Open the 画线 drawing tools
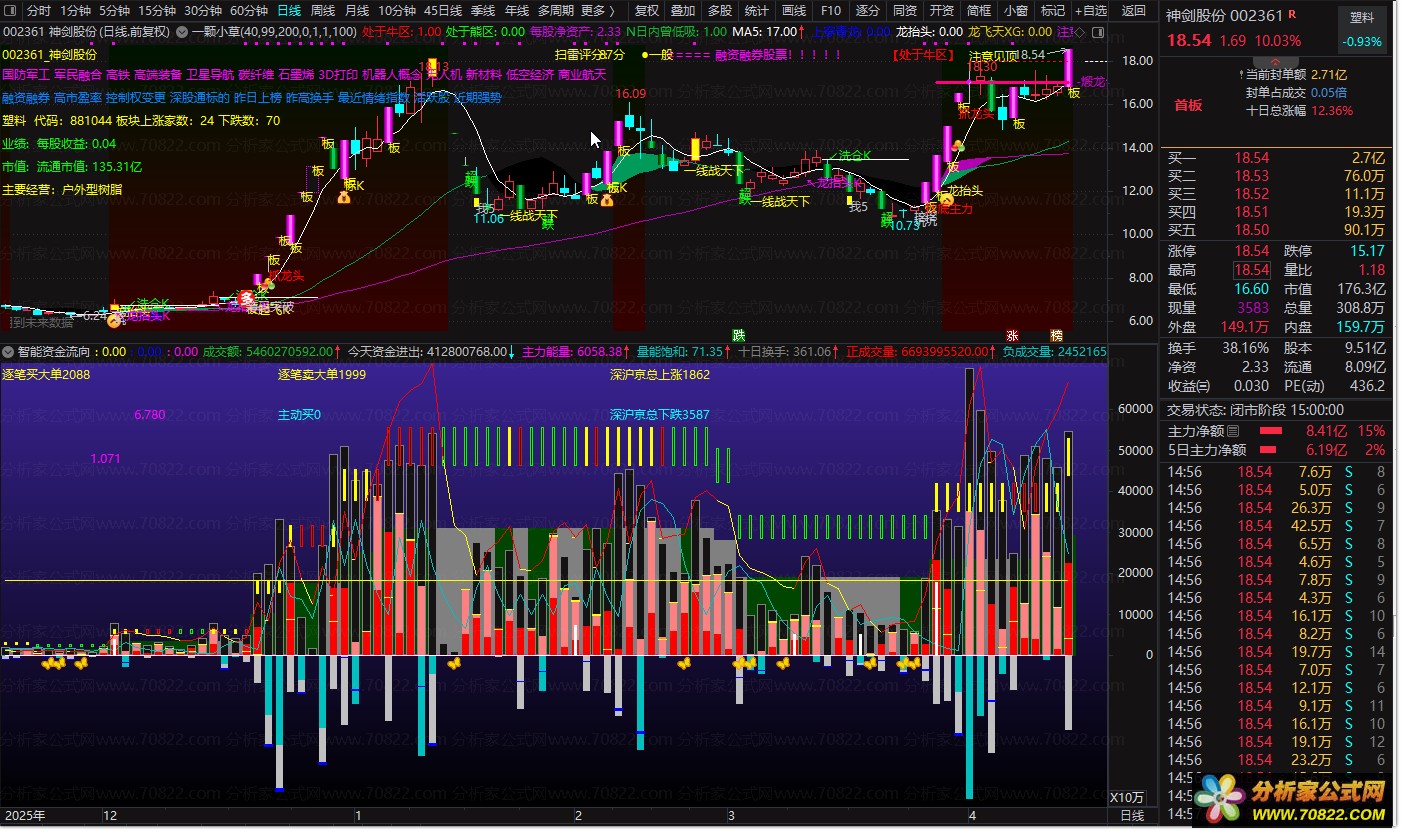 pos(794,11)
